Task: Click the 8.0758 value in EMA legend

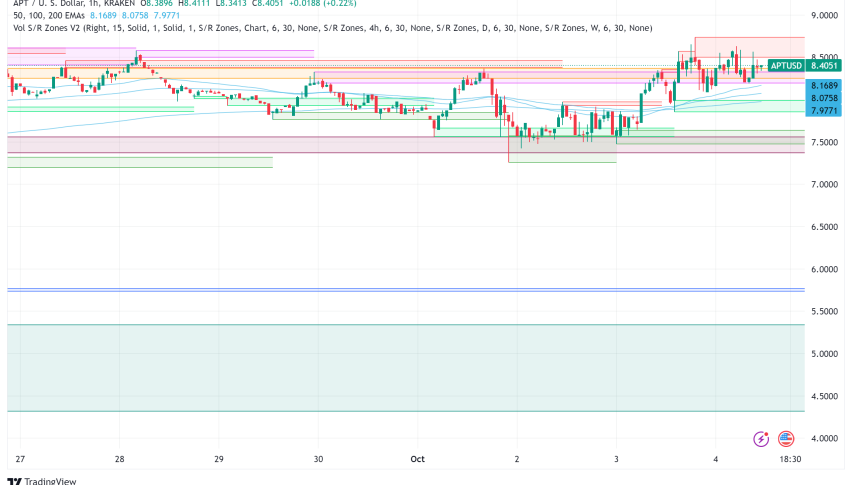Action: [x=135, y=15]
